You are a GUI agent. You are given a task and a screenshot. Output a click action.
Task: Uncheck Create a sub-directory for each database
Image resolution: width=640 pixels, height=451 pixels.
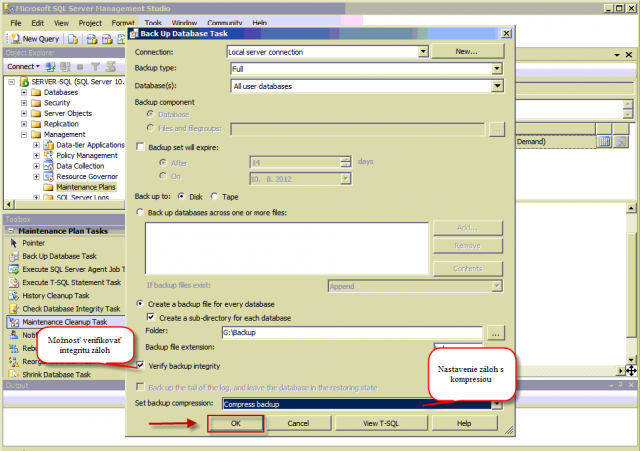click(151, 317)
